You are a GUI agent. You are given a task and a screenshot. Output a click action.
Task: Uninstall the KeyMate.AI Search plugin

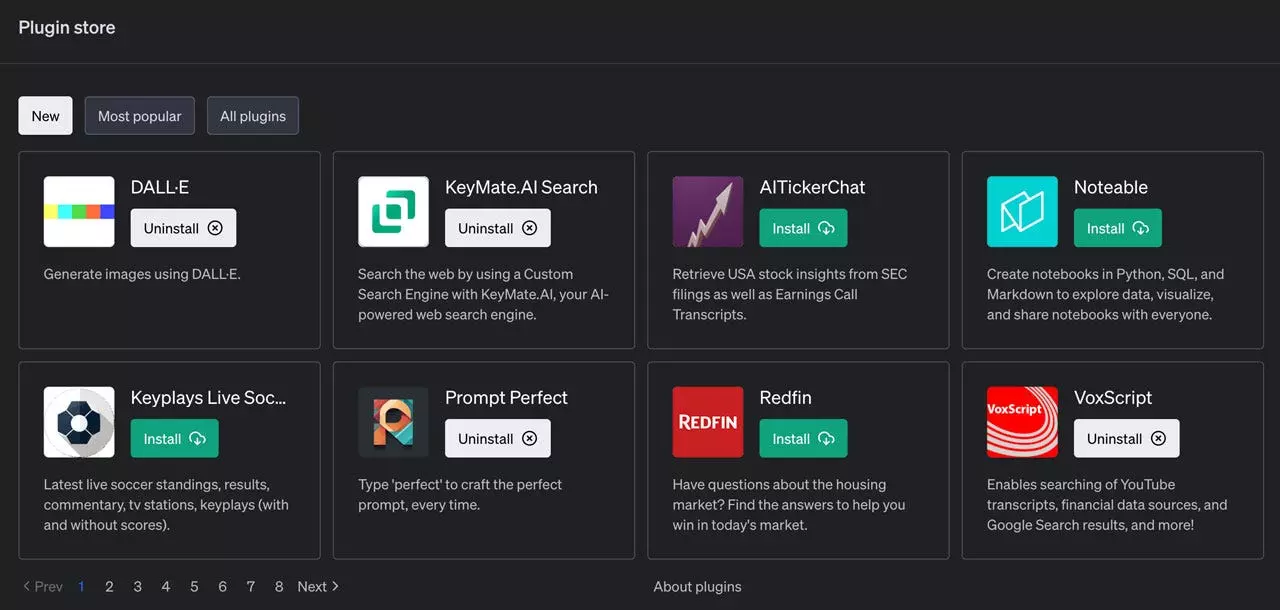coord(498,228)
